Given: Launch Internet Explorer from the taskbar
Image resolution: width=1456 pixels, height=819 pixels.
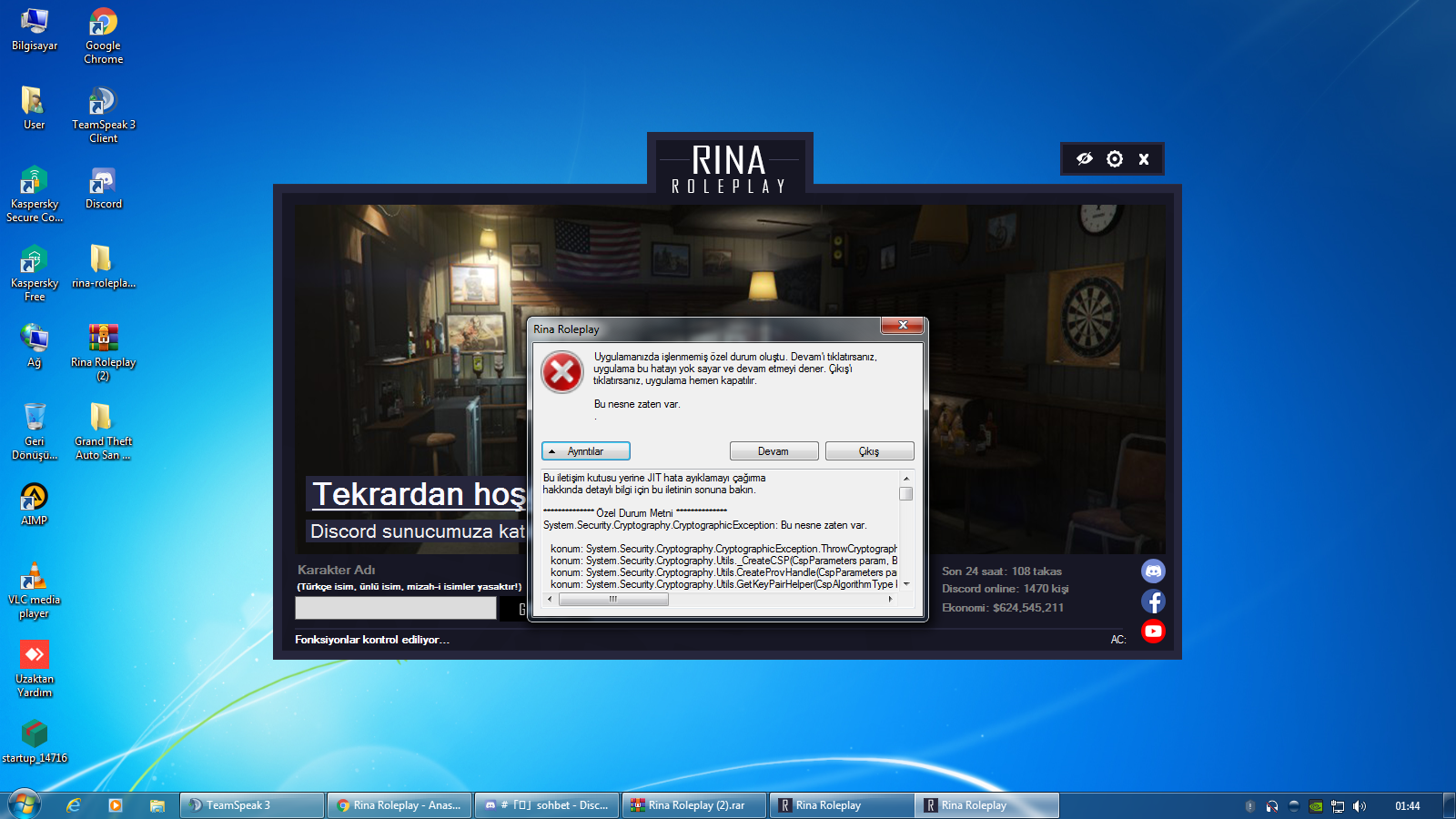Looking at the screenshot, I should (74, 805).
